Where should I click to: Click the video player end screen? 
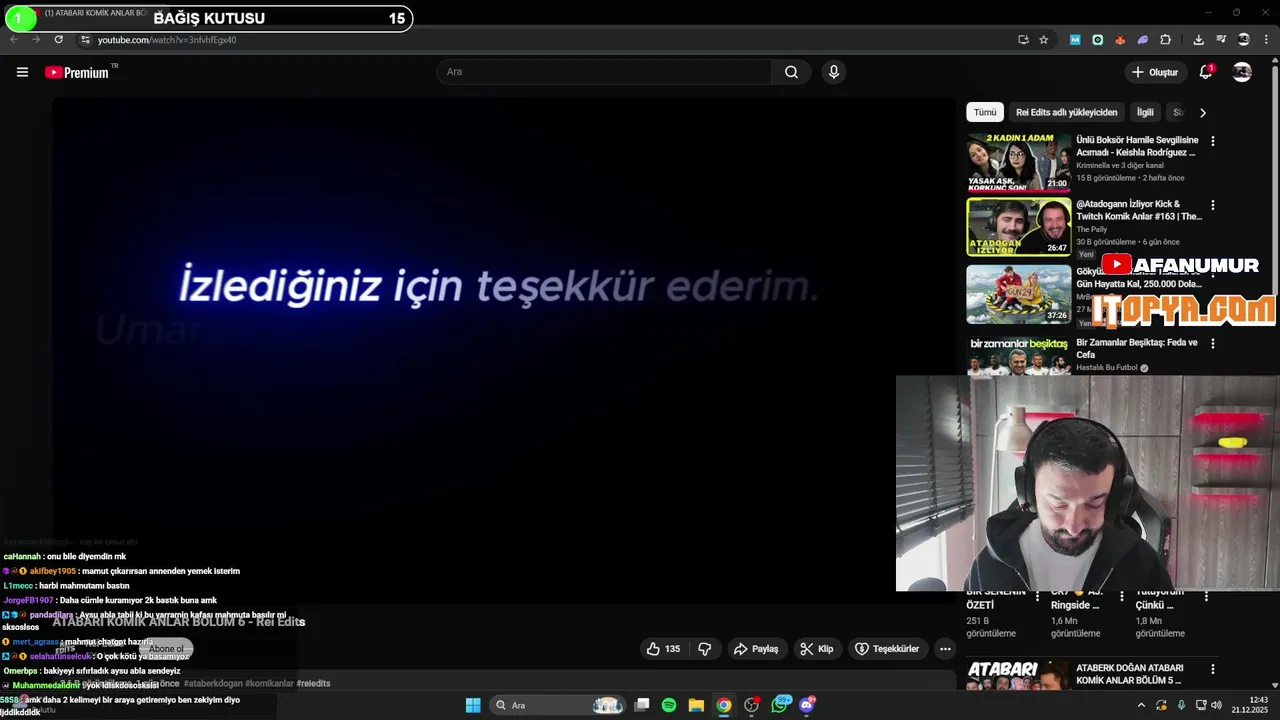coord(504,350)
